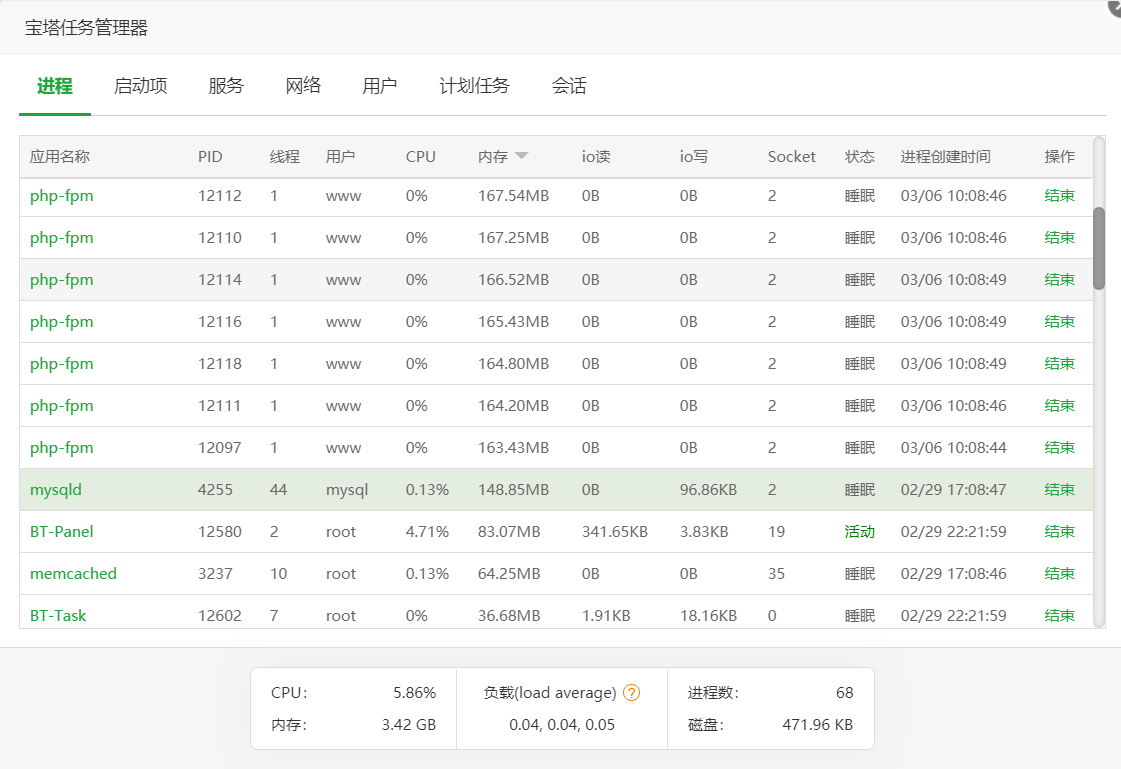
Task: Click the BT-Panel application name
Action: click(x=62, y=532)
